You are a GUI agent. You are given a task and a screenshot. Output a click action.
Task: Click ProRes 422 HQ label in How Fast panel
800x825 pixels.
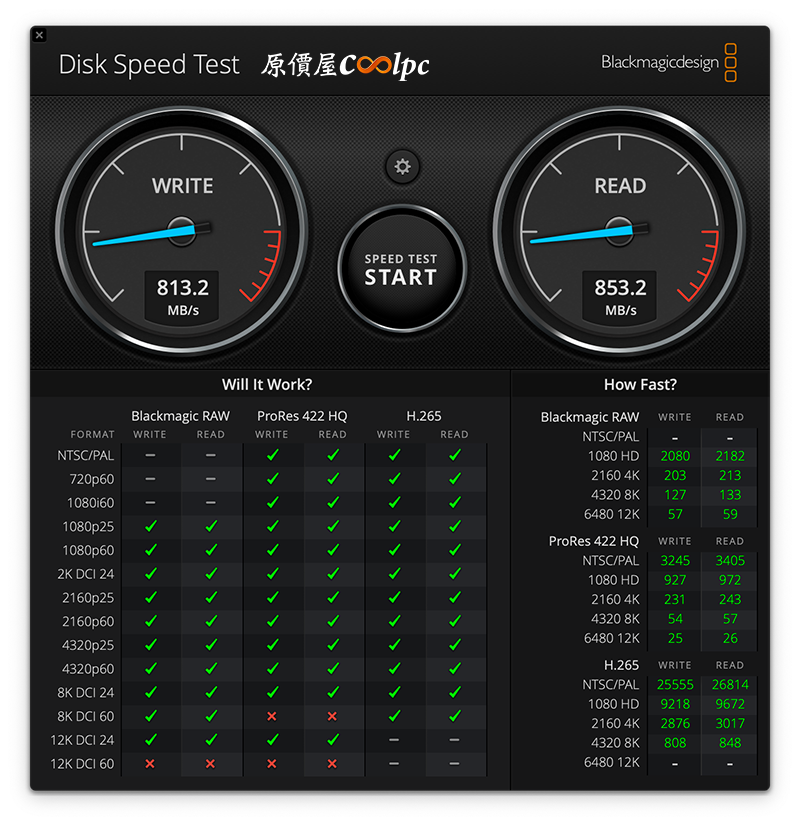coord(594,541)
